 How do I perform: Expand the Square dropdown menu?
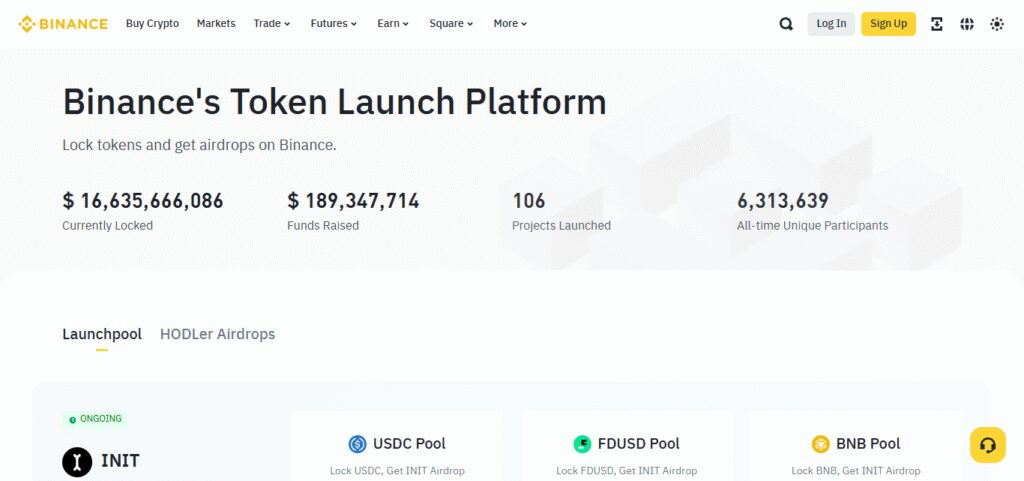pos(451,23)
